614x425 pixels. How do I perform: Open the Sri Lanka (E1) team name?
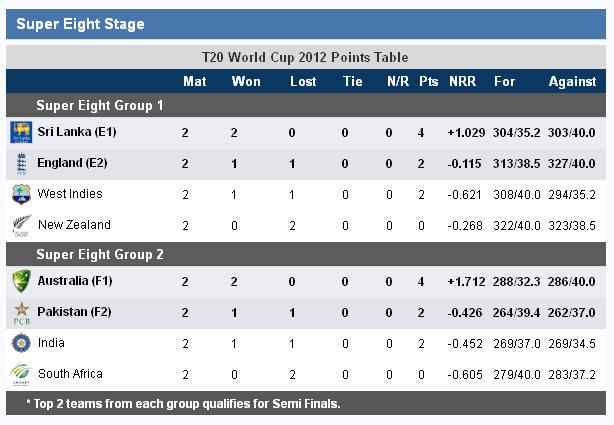[77, 132]
